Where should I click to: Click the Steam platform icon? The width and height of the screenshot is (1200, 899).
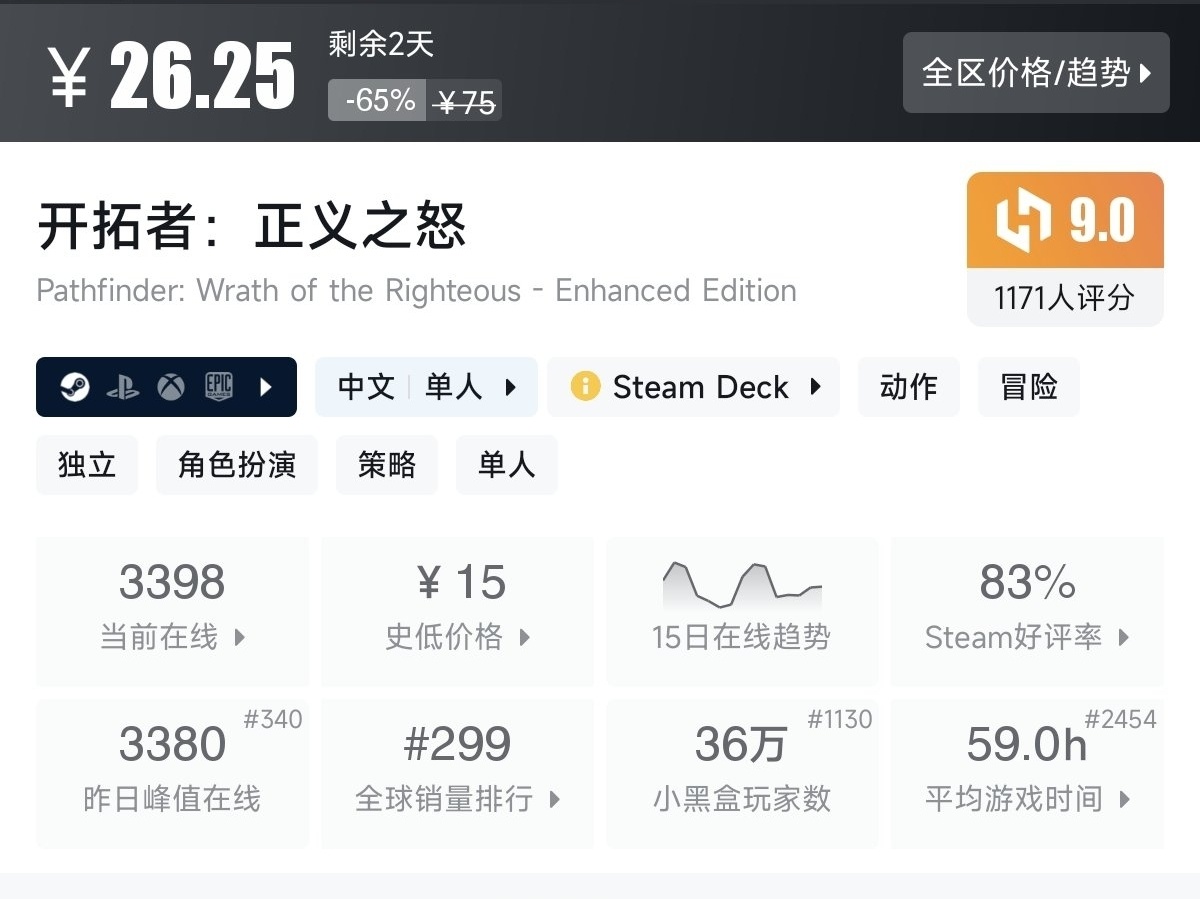75,387
